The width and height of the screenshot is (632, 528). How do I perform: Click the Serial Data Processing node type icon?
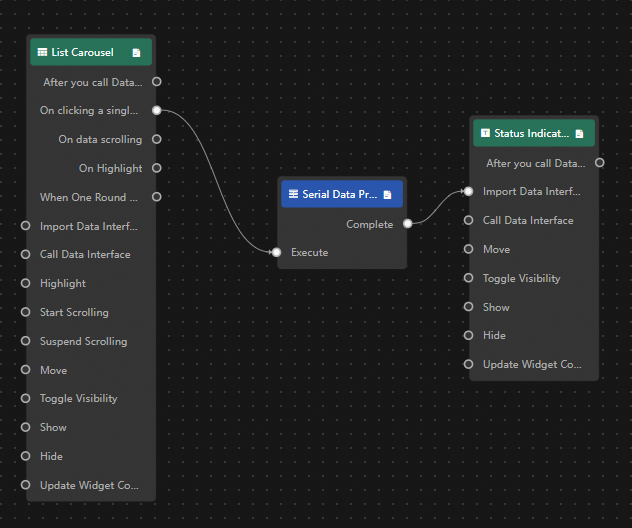[293, 195]
